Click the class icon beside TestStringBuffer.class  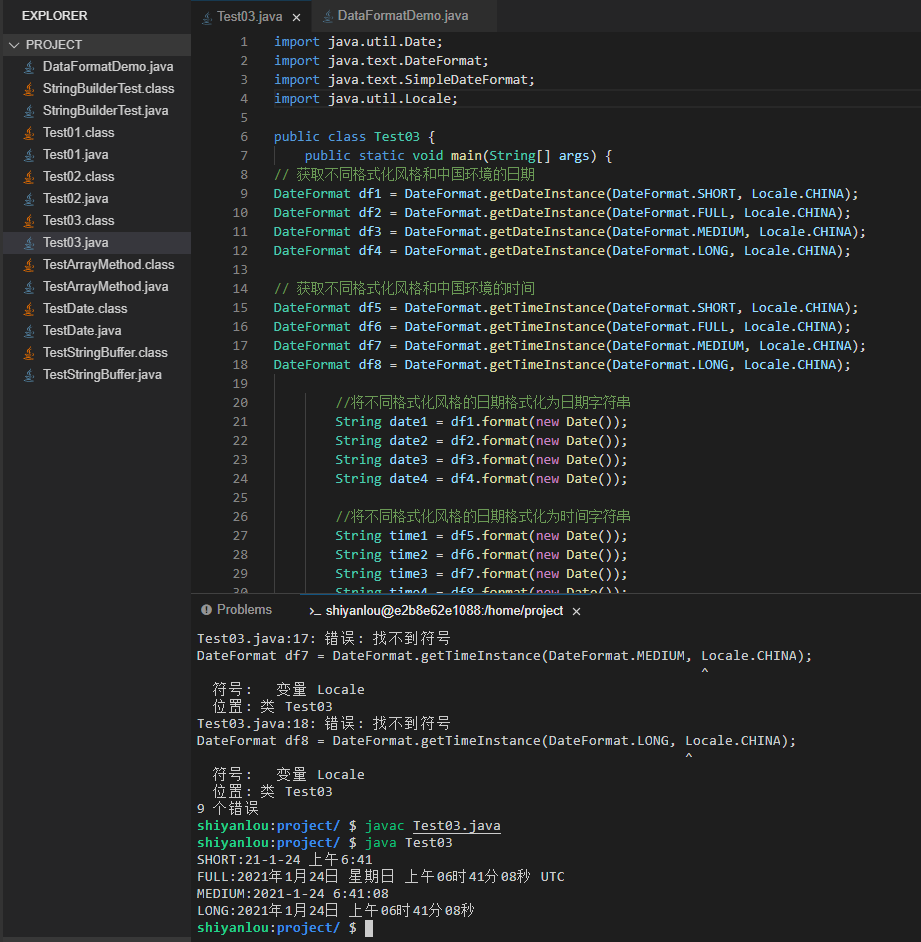pyautogui.click(x=29, y=353)
